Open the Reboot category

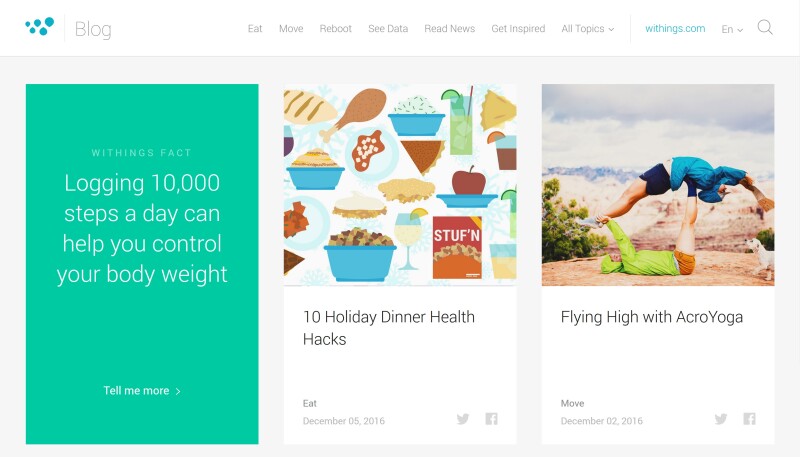[x=335, y=29]
